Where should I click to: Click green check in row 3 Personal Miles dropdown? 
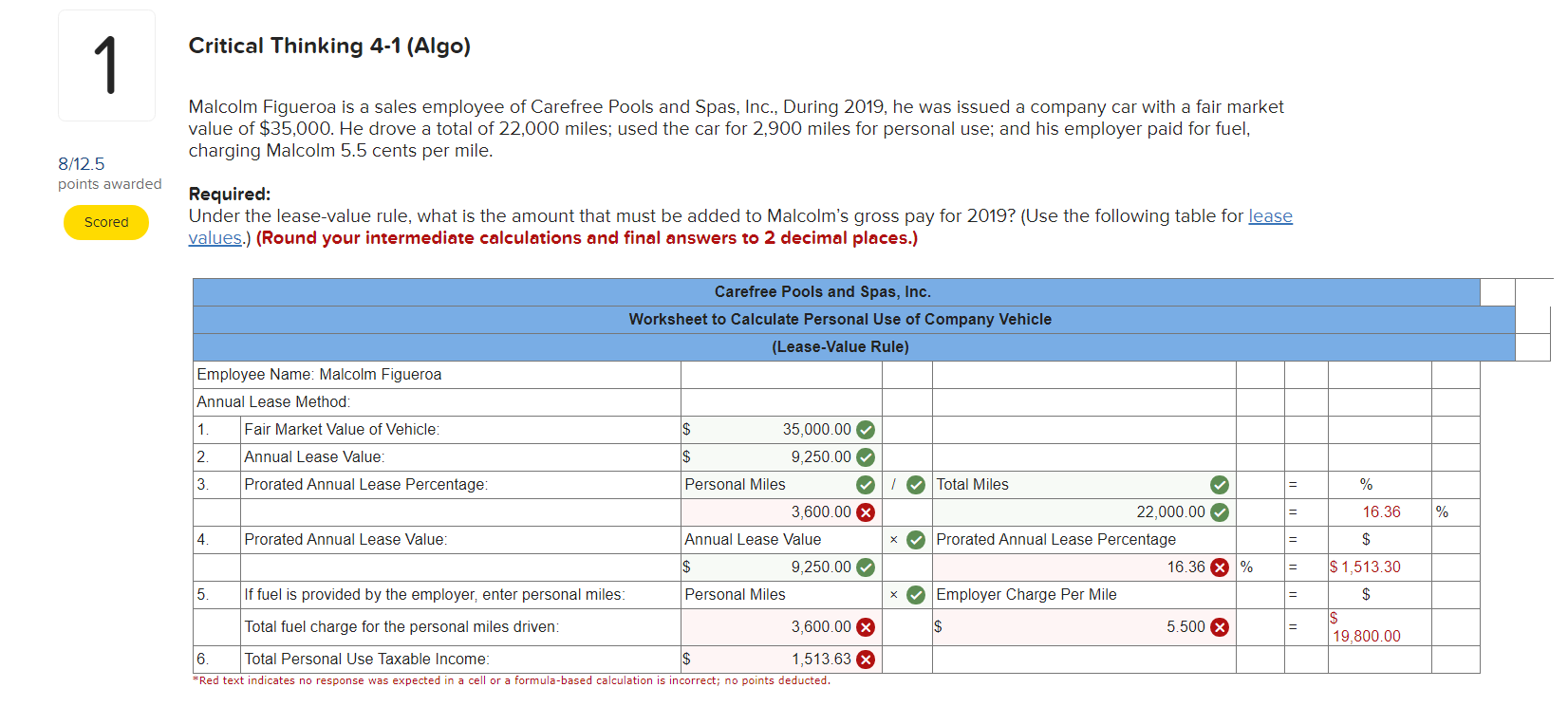[x=866, y=485]
